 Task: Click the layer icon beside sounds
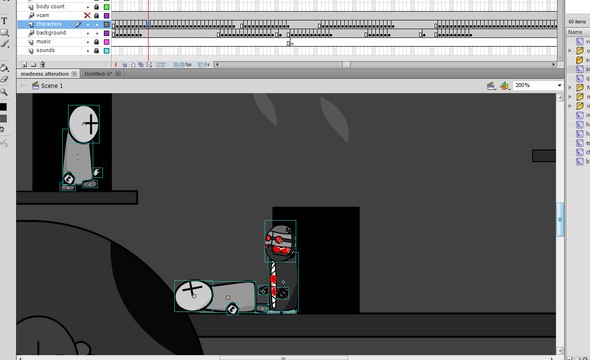31,50
